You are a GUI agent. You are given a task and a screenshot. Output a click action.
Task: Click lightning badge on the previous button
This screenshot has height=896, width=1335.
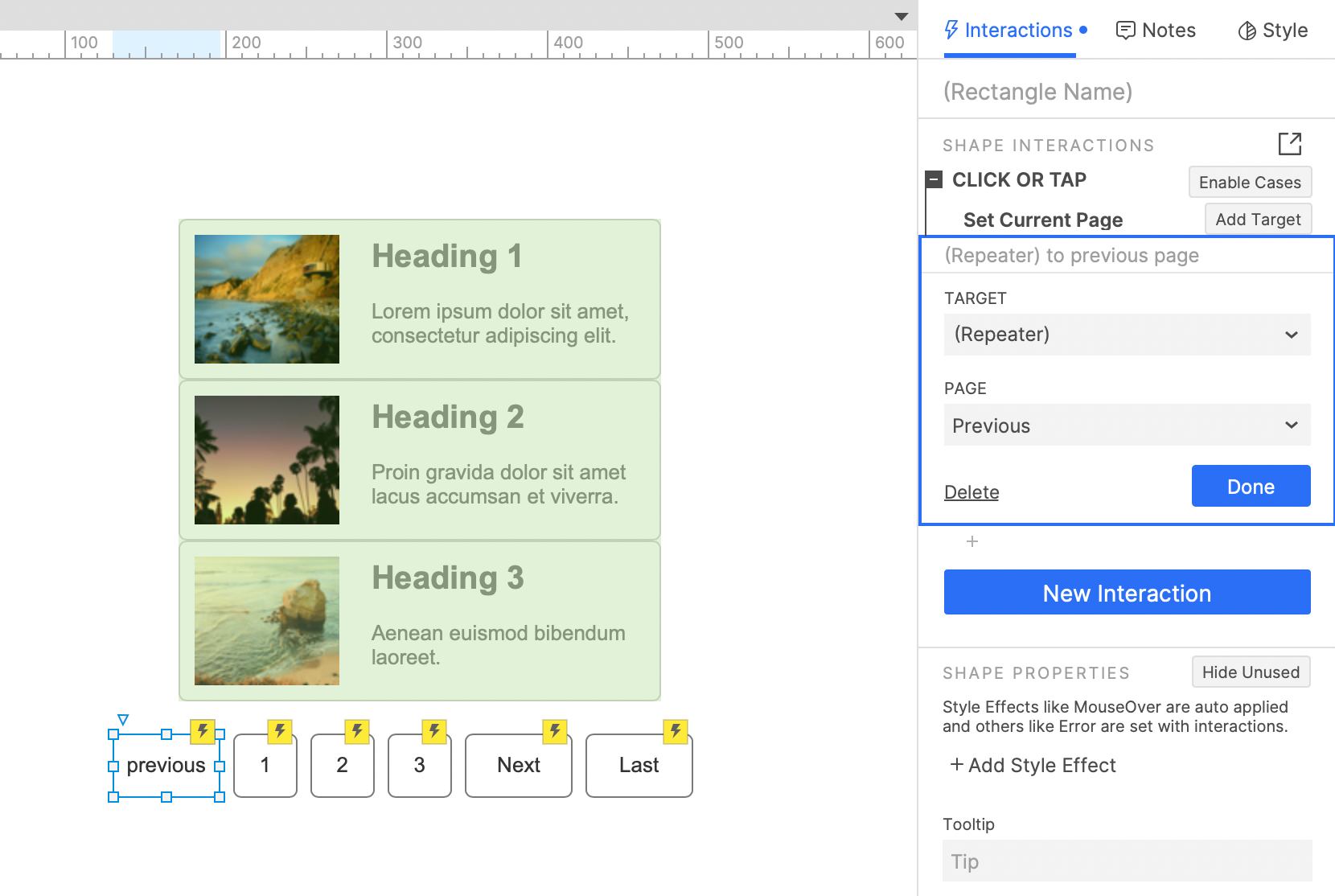[x=203, y=731]
